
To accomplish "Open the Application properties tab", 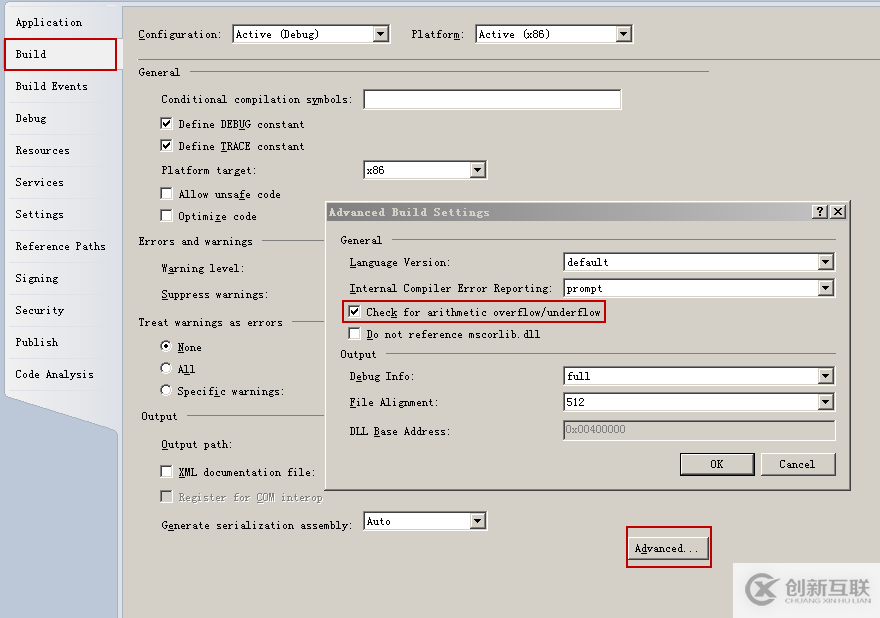I will [49, 22].
